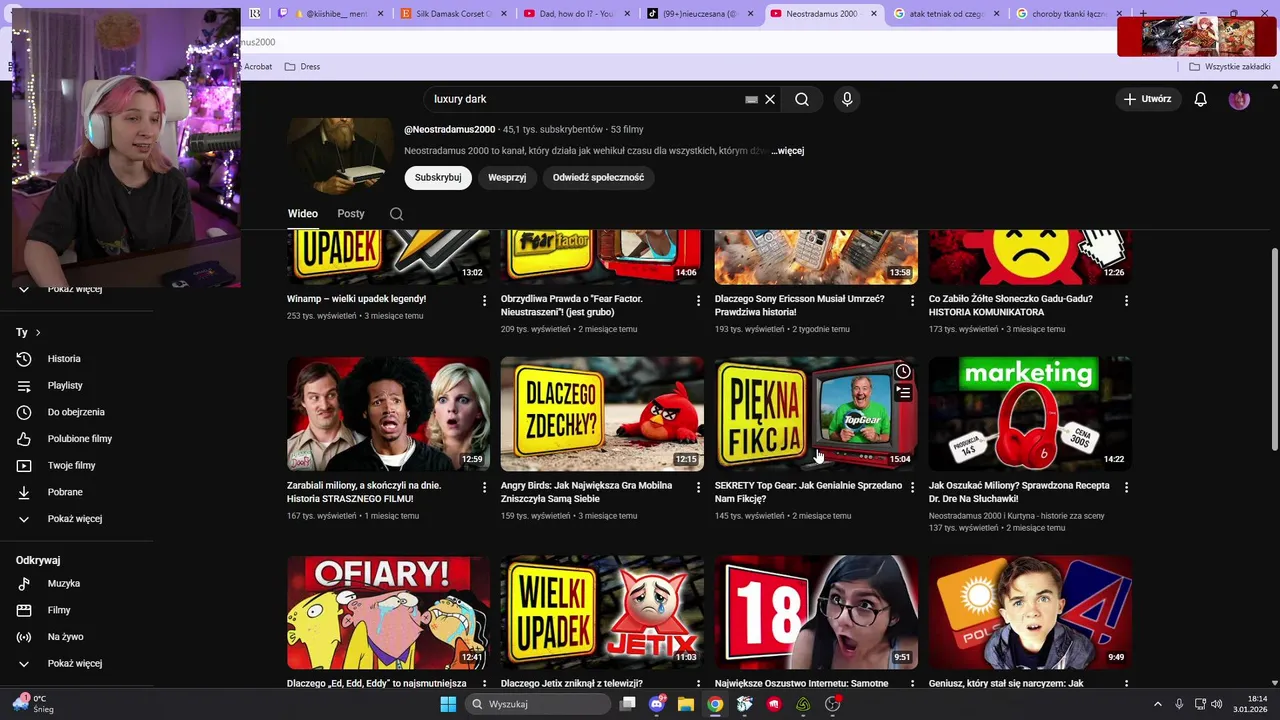Open options menu for Fear Factor video
The height and width of the screenshot is (720, 1280).
tap(699, 301)
